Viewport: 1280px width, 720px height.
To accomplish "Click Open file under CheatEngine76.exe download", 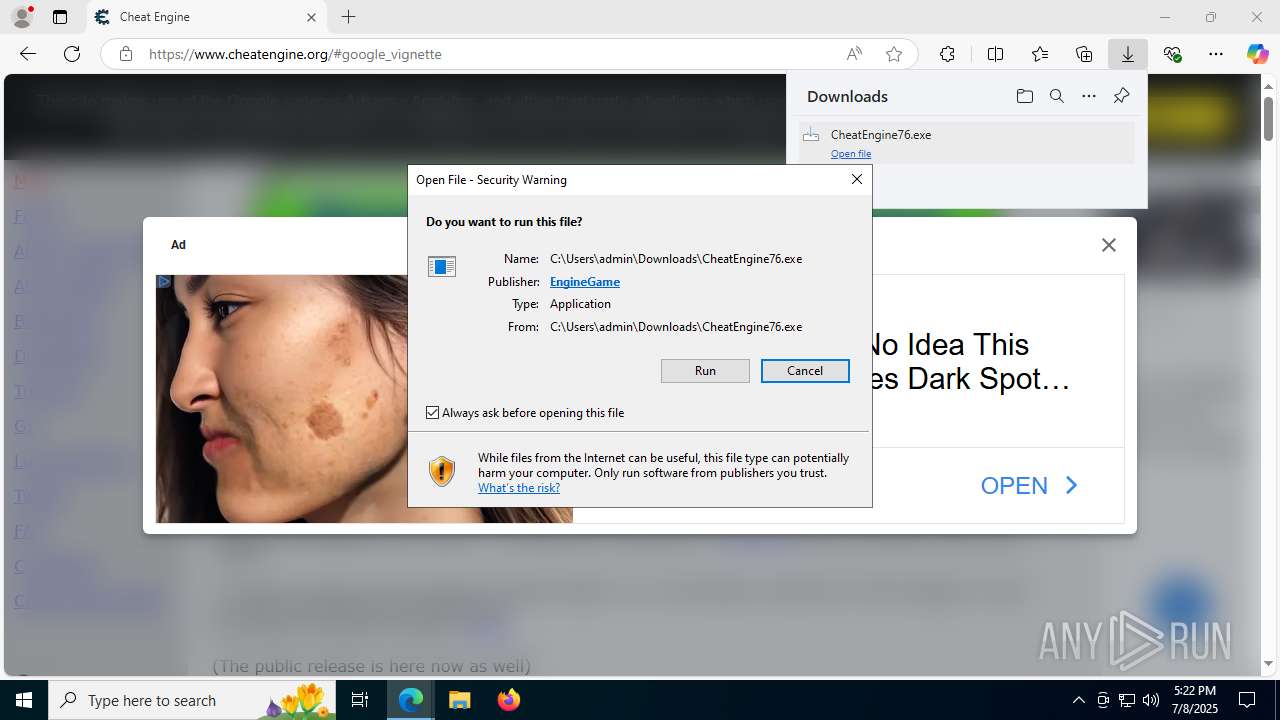I will (851, 154).
